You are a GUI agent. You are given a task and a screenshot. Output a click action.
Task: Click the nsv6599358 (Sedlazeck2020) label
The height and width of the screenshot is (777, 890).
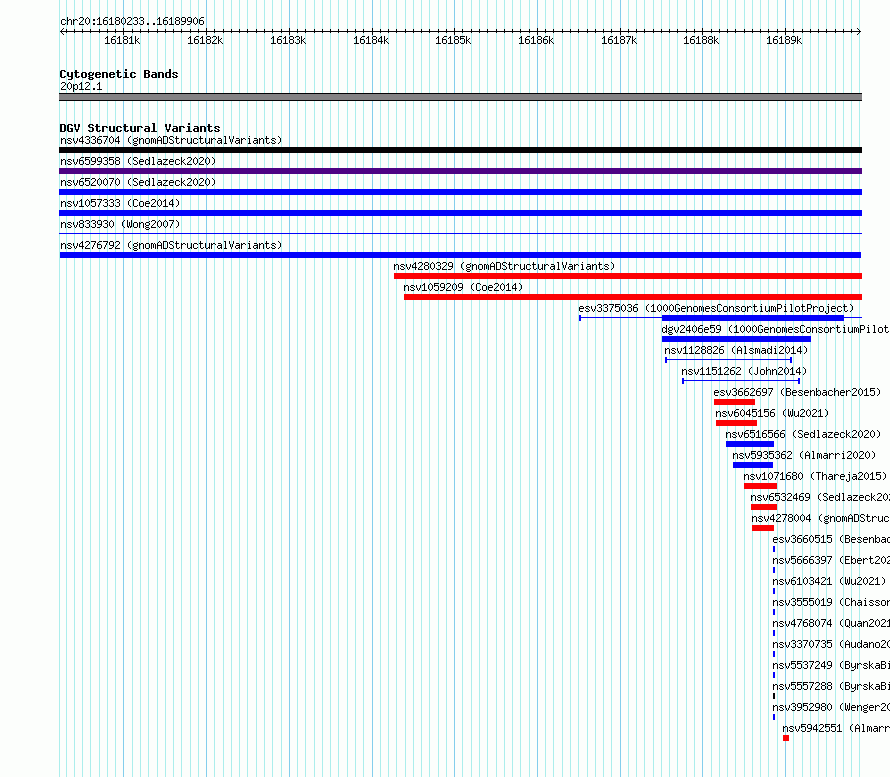point(138,161)
